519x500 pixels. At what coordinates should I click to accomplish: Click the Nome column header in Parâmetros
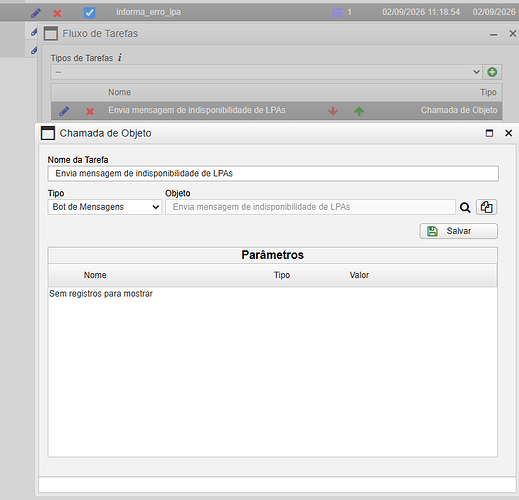point(95,275)
